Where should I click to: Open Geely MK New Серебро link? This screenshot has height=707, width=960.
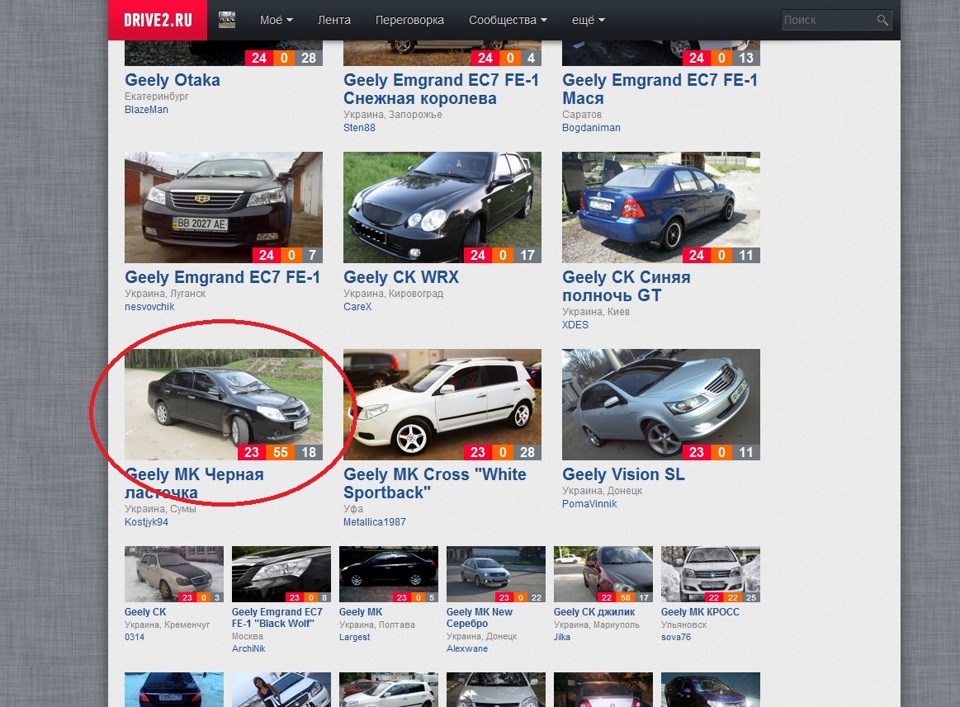pos(479,618)
